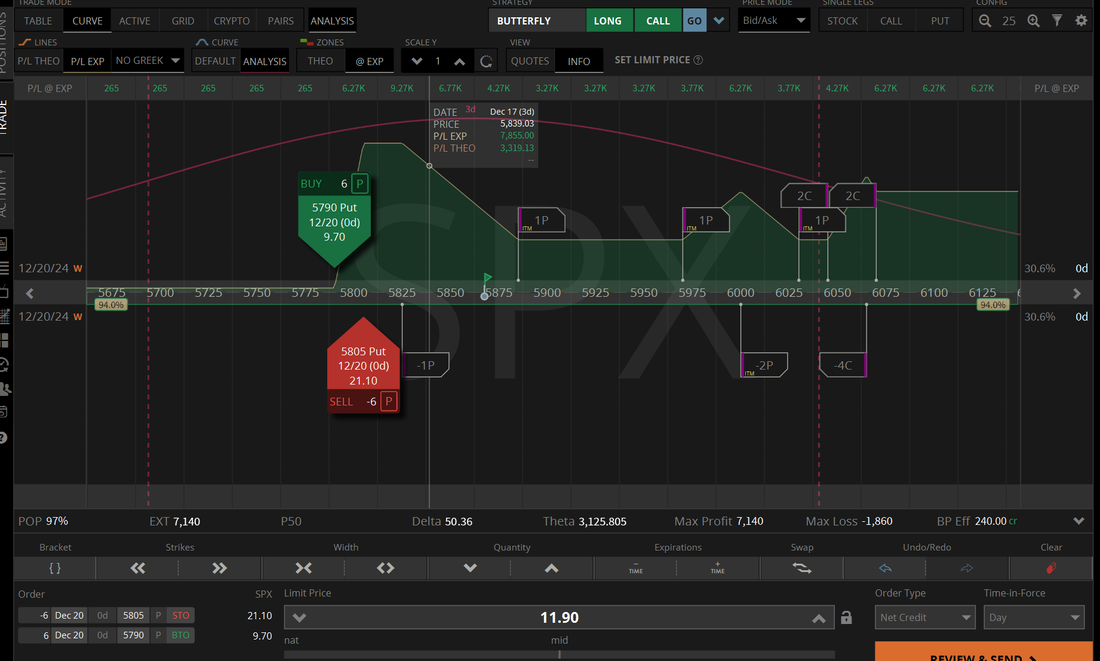Open the filter funnel in Config
This screenshot has height=661, width=1100.
tap(1057, 21)
